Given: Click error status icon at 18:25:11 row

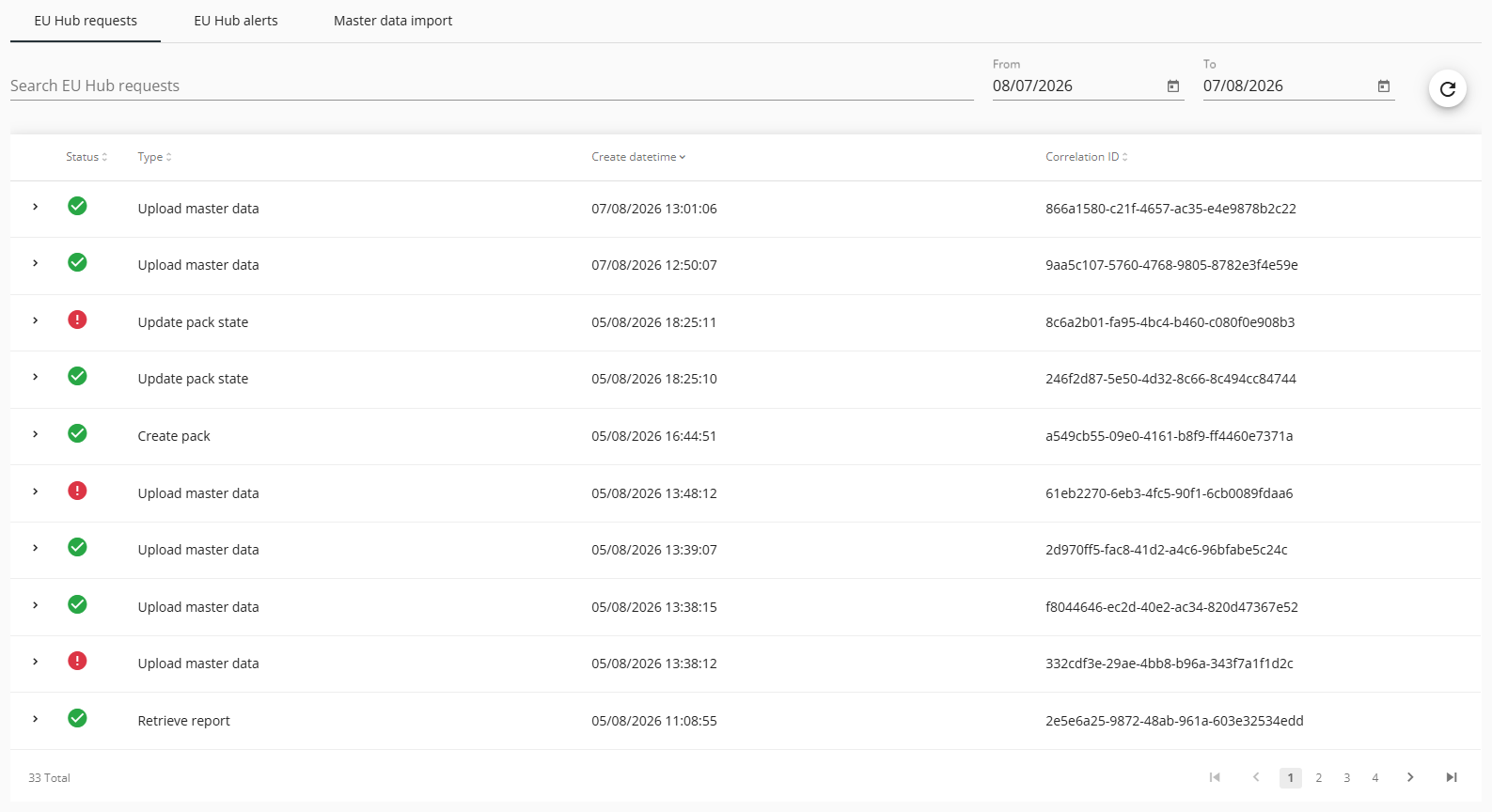Looking at the screenshot, I should coord(77,320).
